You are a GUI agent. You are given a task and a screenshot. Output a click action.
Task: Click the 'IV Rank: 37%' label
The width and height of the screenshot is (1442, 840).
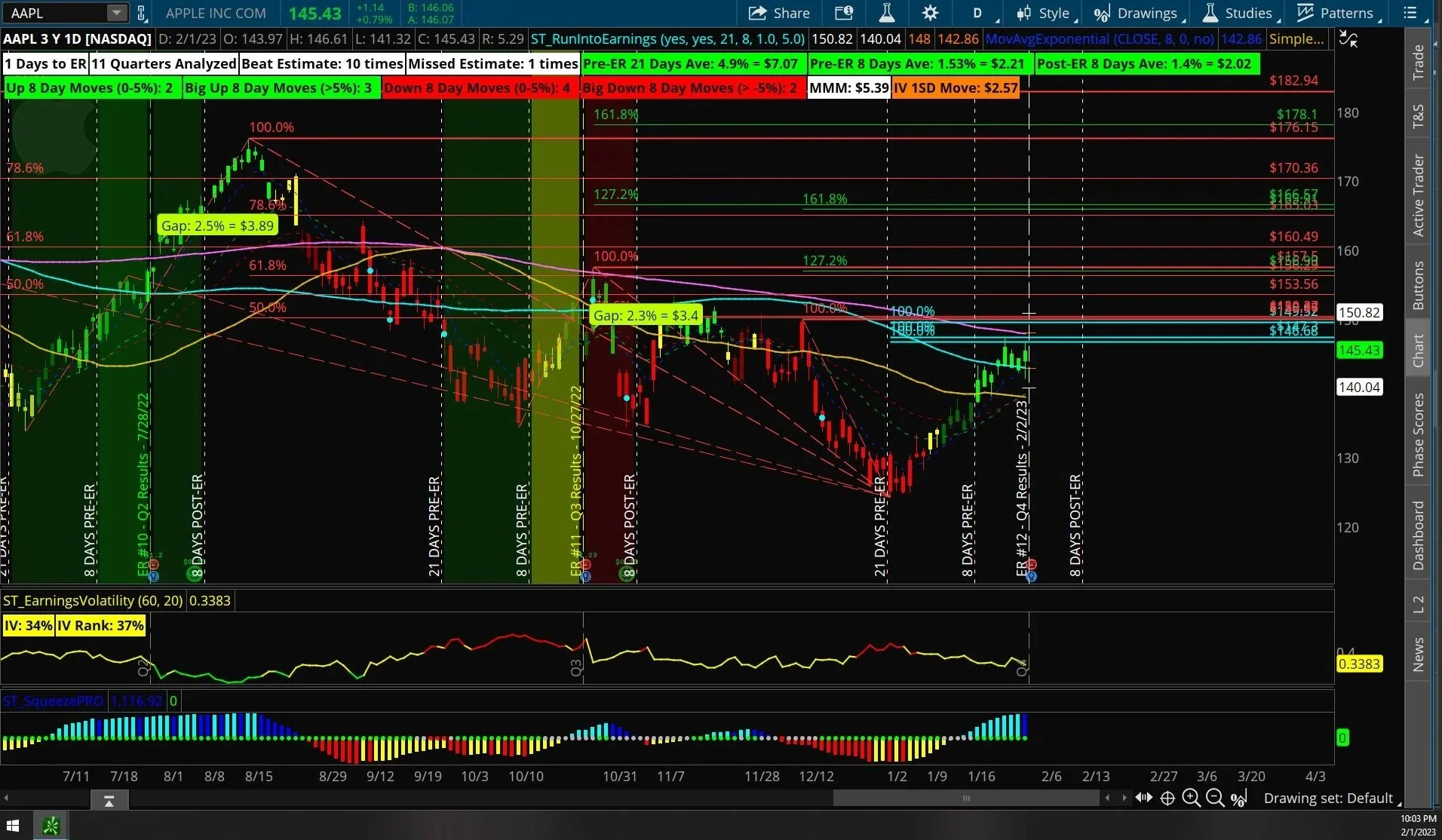pos(100,625)
